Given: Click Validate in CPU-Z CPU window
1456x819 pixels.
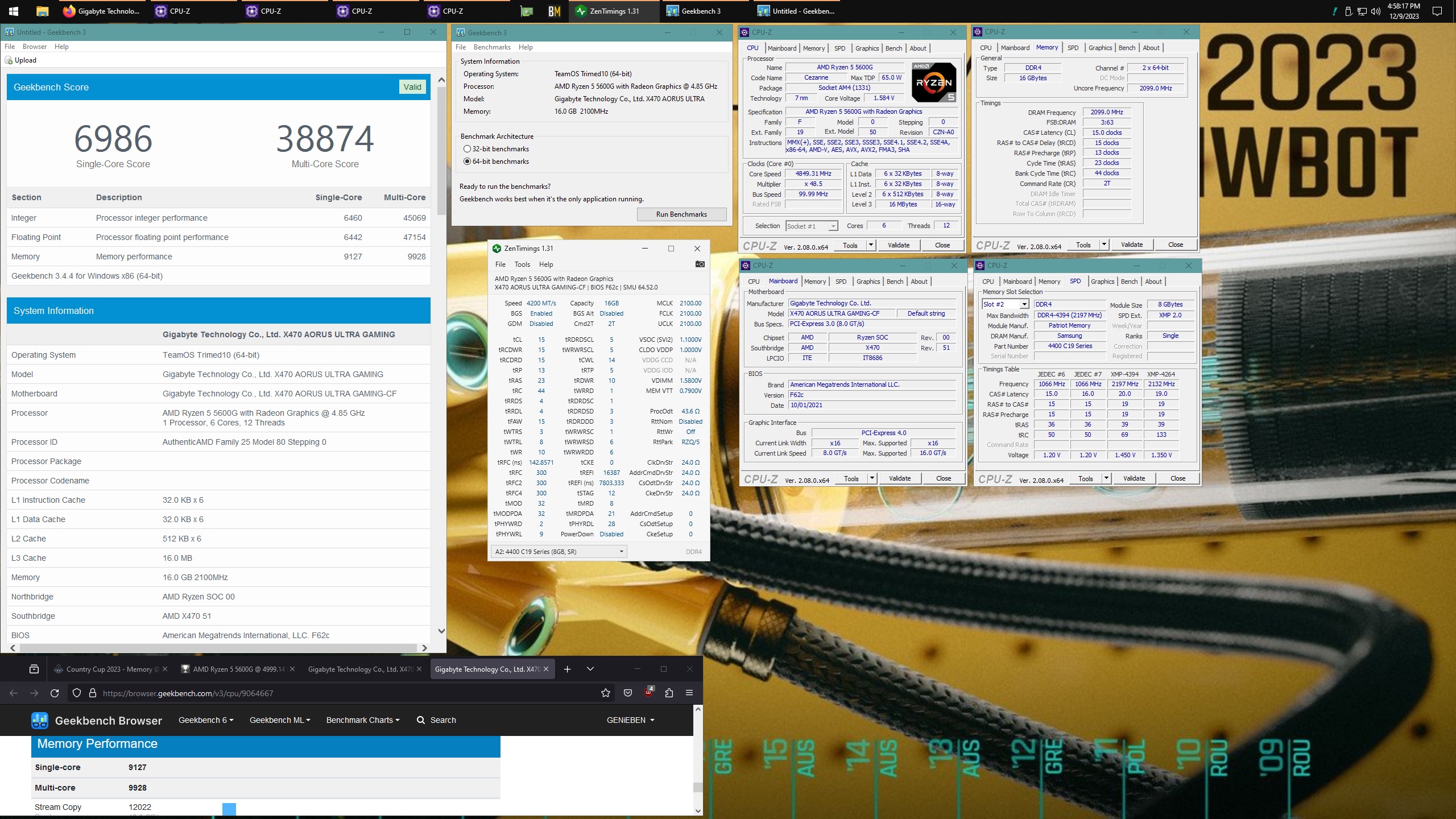Looking at the screenshot, I should pos(899,245).
